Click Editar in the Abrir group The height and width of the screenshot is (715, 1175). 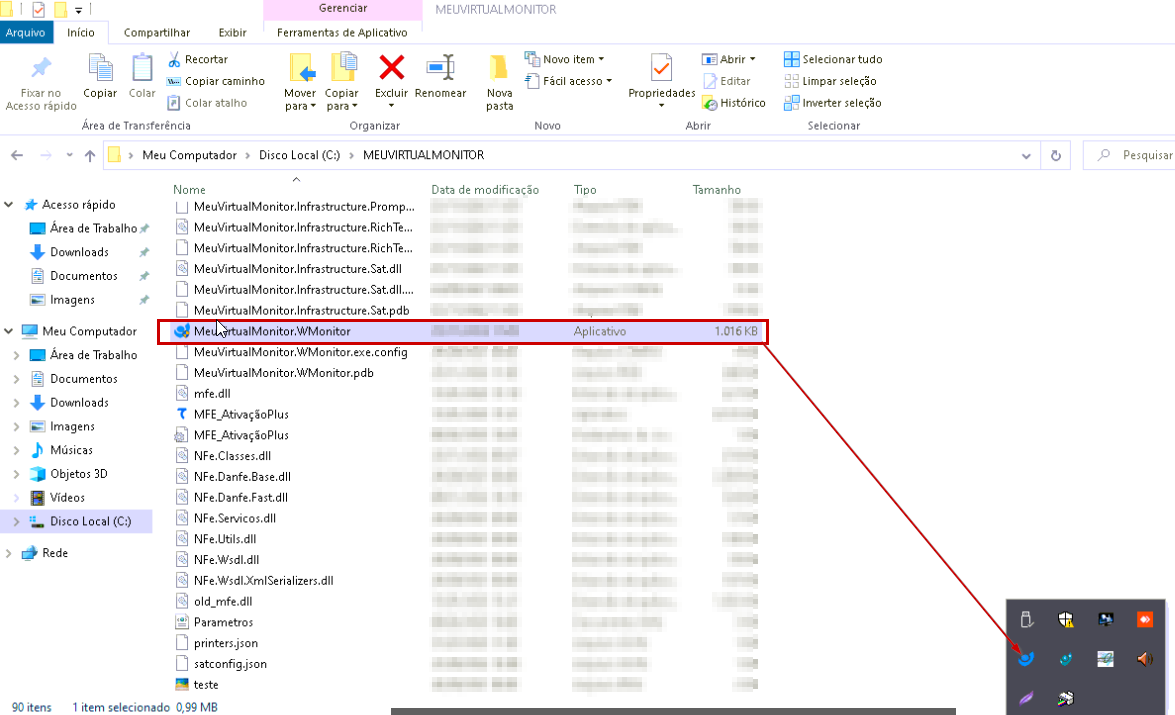726,81
